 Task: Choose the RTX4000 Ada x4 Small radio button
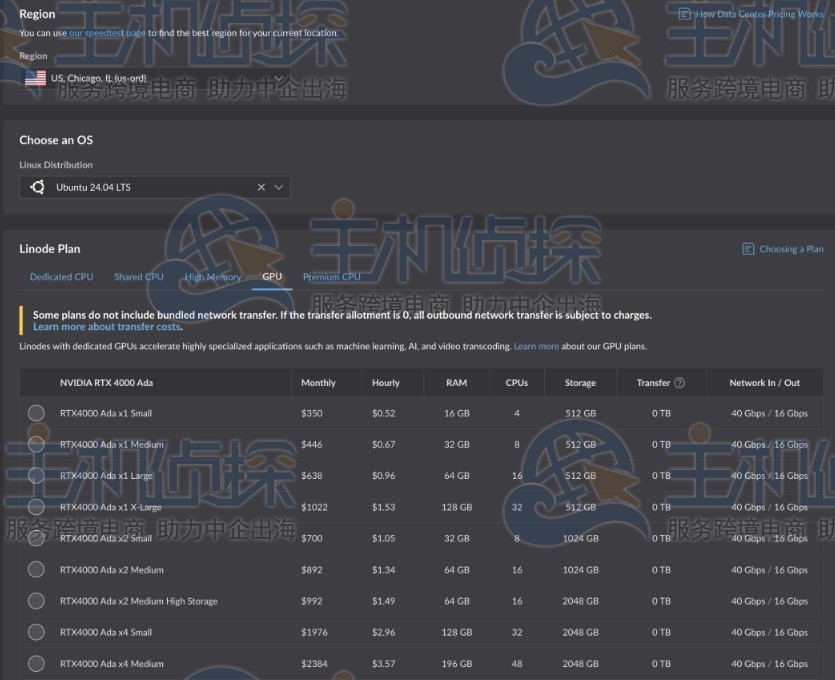point(36,632)
